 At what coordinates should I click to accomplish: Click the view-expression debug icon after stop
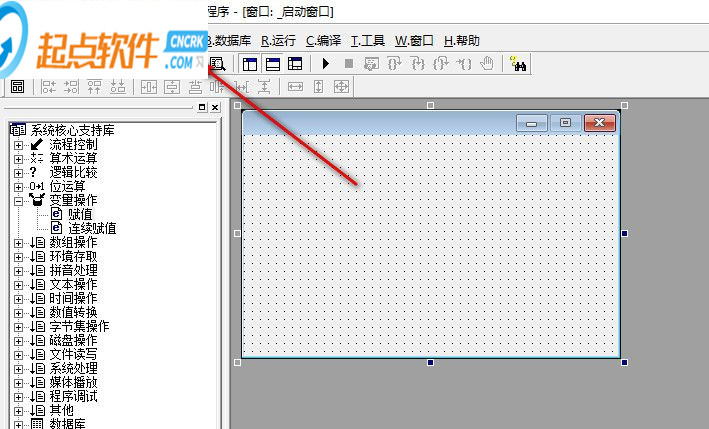tap(371, 64)
